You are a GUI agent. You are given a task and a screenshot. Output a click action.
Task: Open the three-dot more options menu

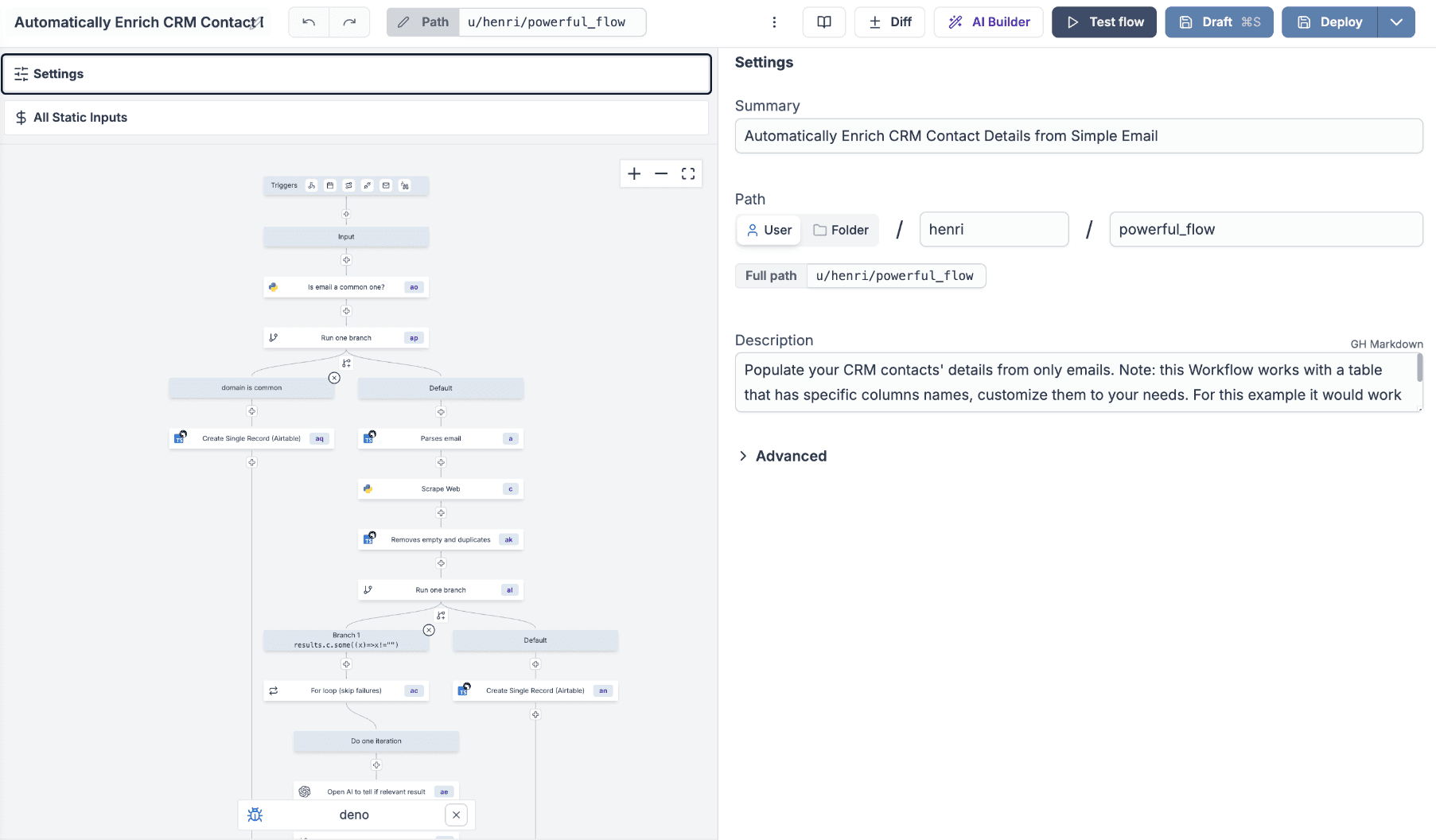tap(773, 22)
